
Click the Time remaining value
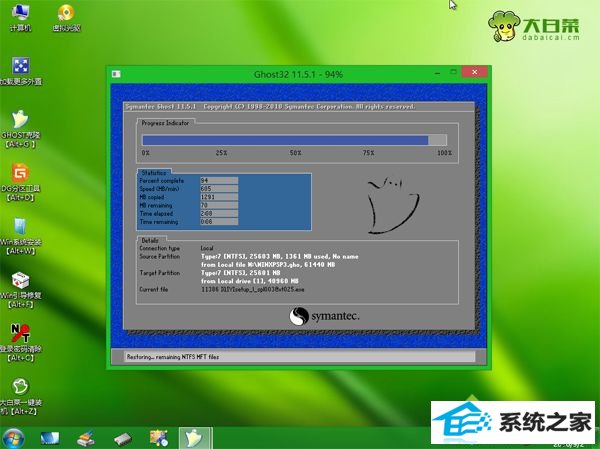219,222
